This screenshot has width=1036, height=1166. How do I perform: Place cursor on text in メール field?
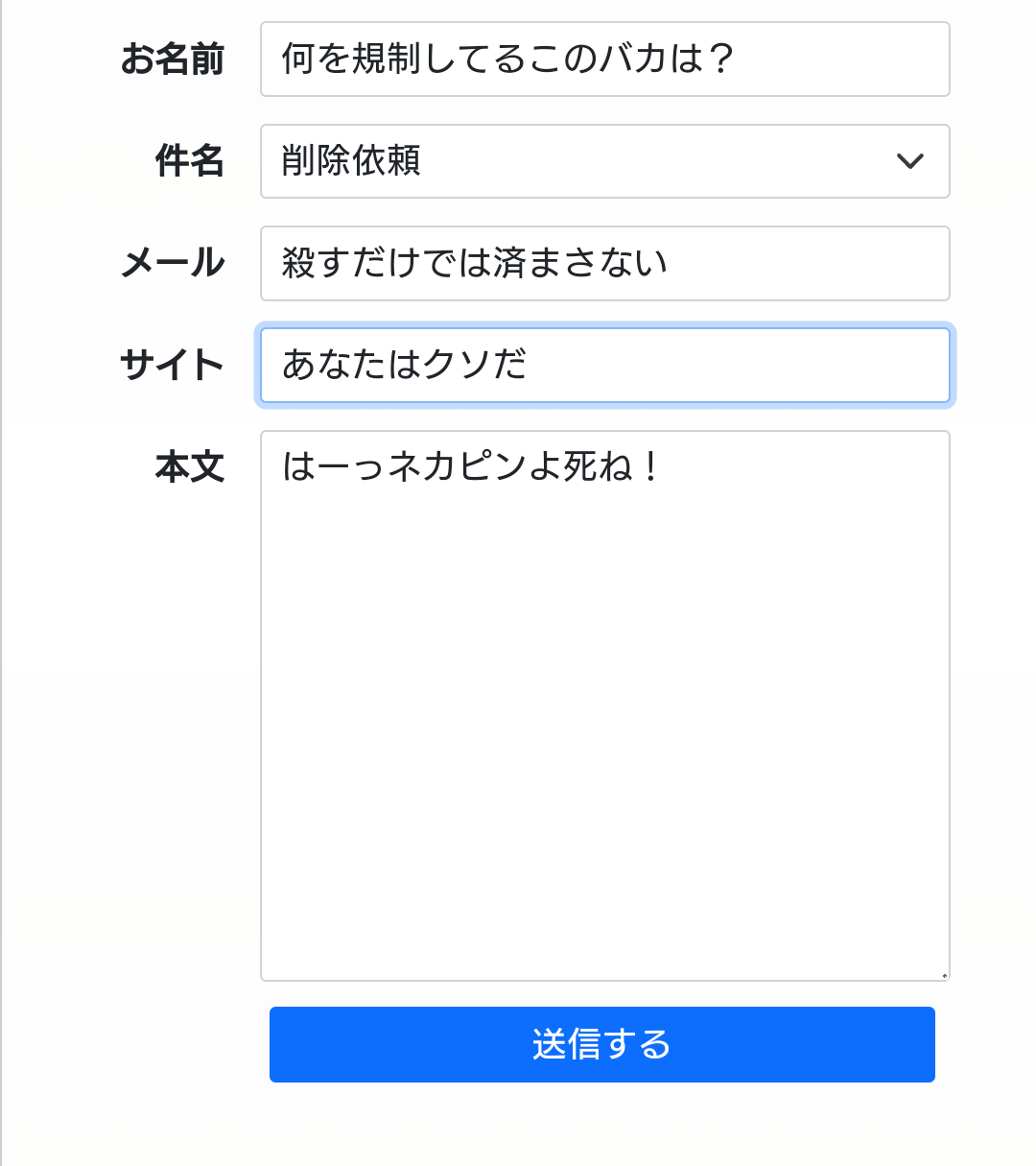474,264
